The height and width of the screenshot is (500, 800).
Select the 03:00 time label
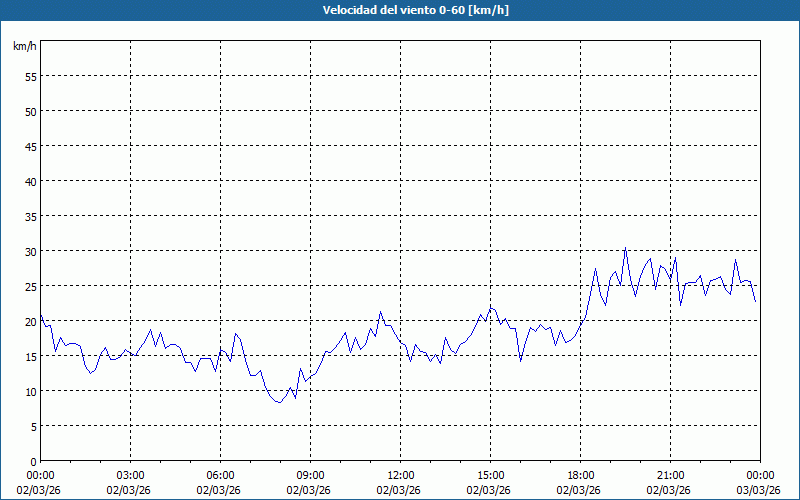point(130,475)
